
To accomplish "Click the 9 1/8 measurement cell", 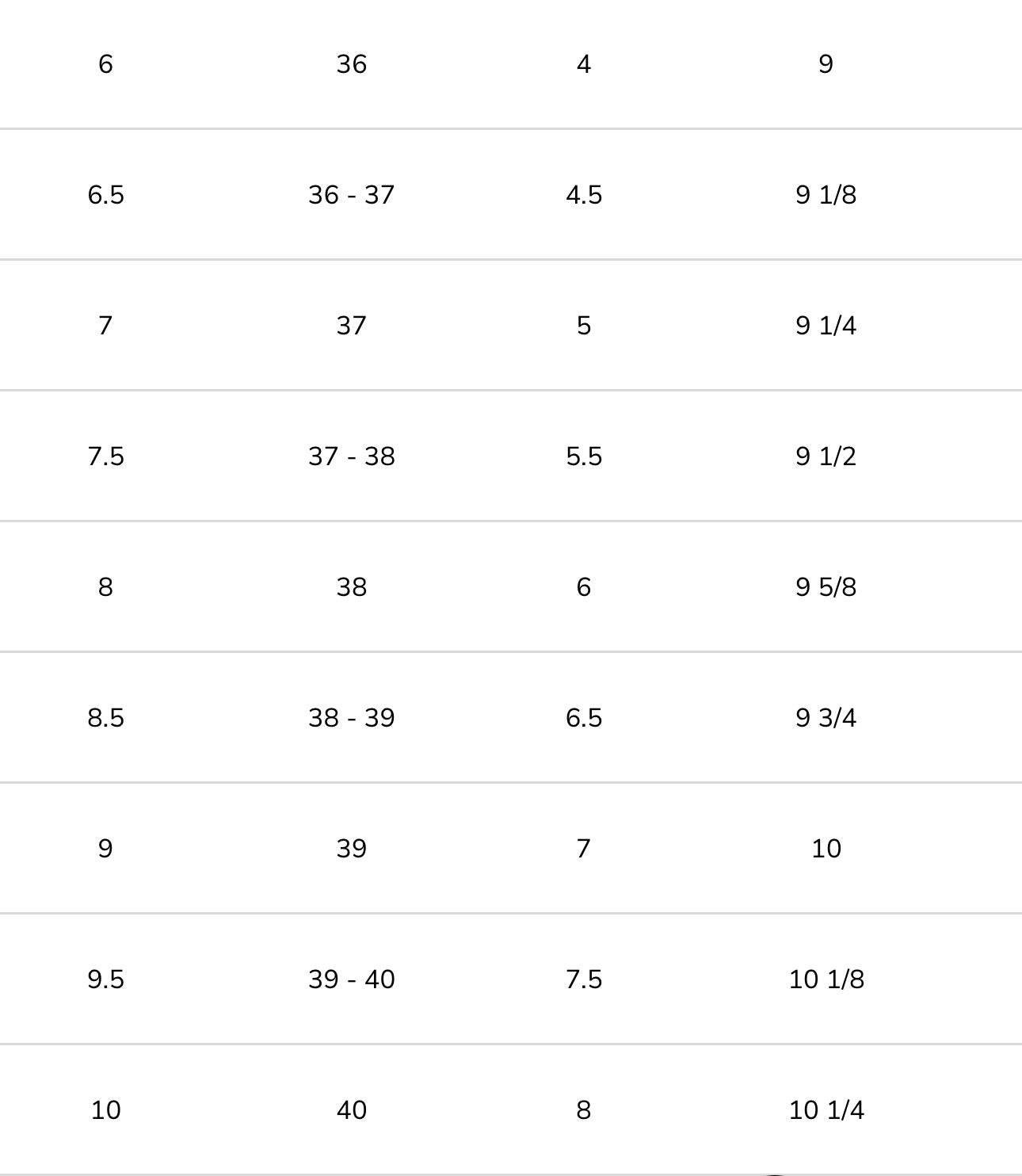I will [826, 195].
